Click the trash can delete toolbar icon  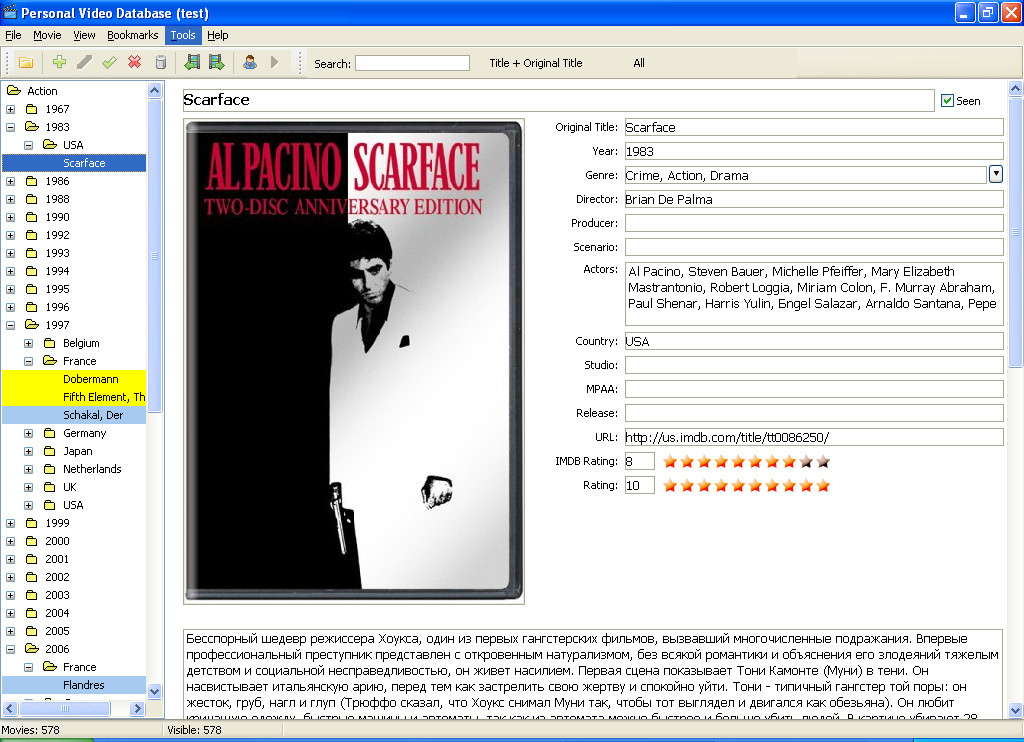(x=161, y=62)
